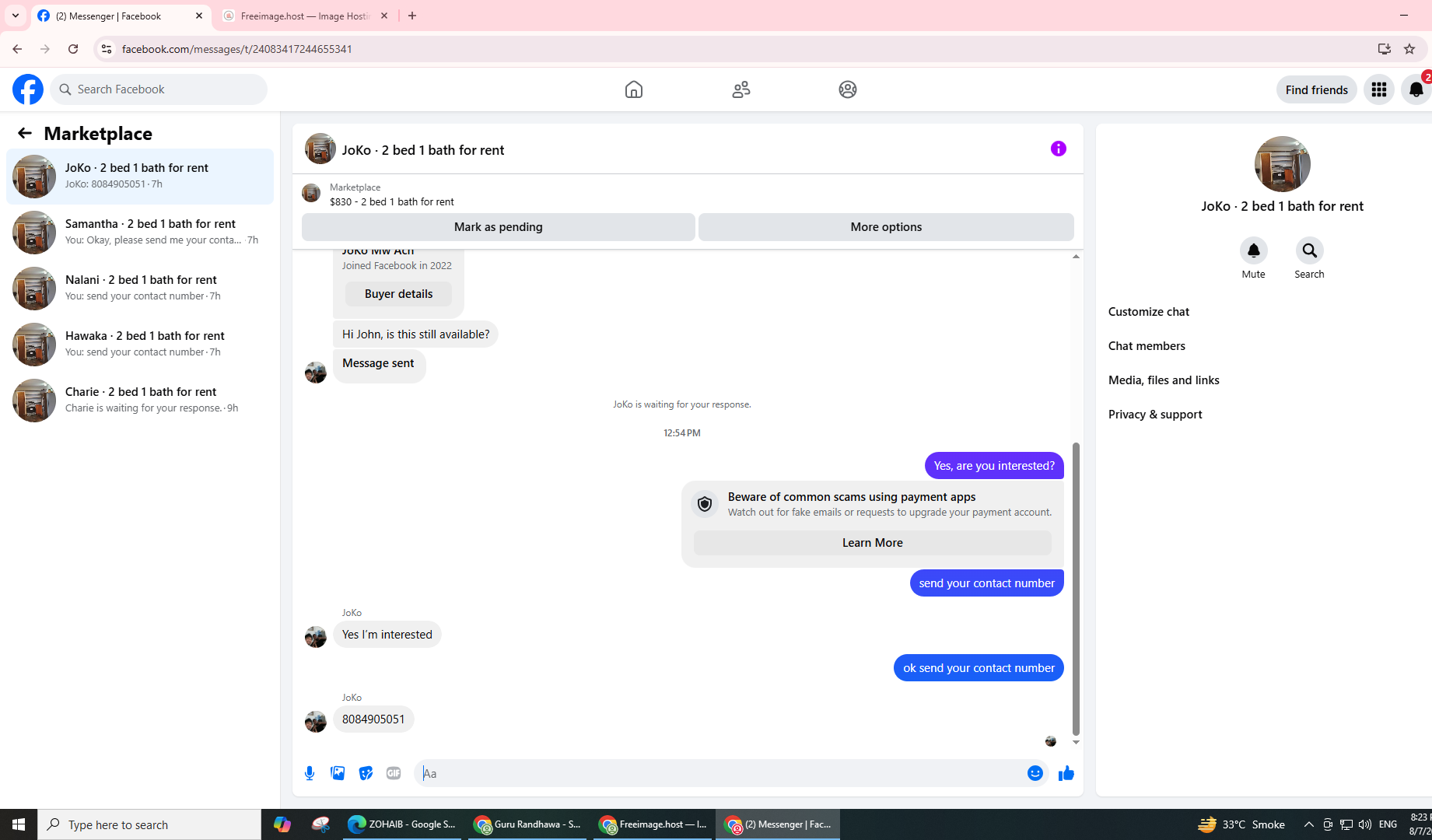Viewport: 1432px width, 840px height.
Task: Open Windows Start menu
Action: pyautogui.click(x=19, y=824)
